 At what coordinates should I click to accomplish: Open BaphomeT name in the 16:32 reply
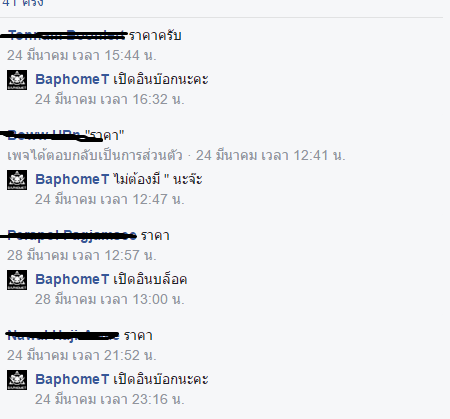[x=72, y=80]
